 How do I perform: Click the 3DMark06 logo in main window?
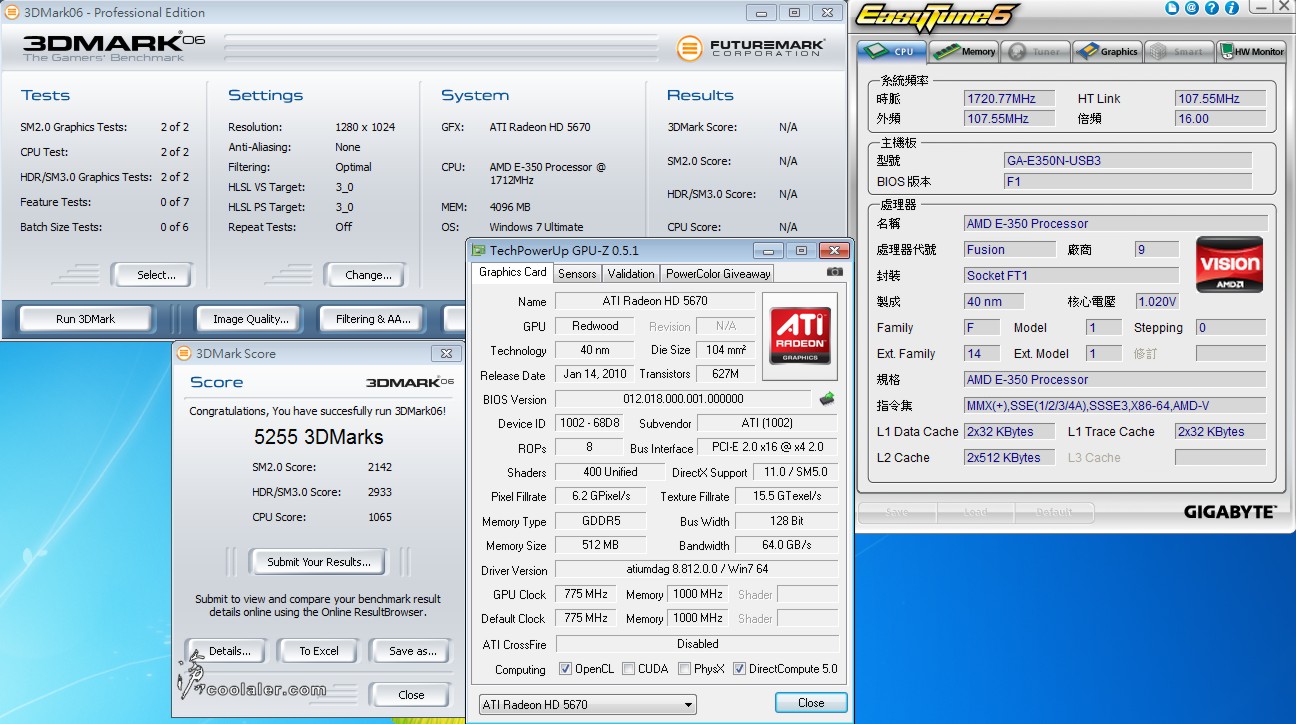113,45
